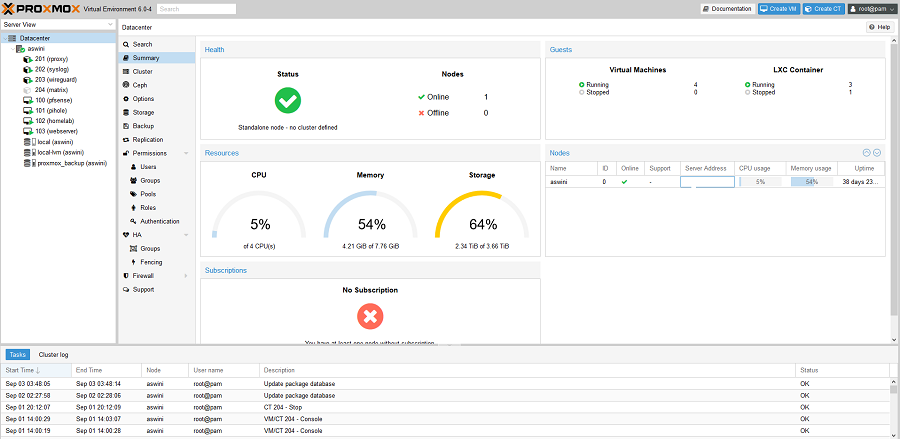The image size is (900, 439).
Task: Click the Storage 64% gauge
Action: click(x=482, y=213)
